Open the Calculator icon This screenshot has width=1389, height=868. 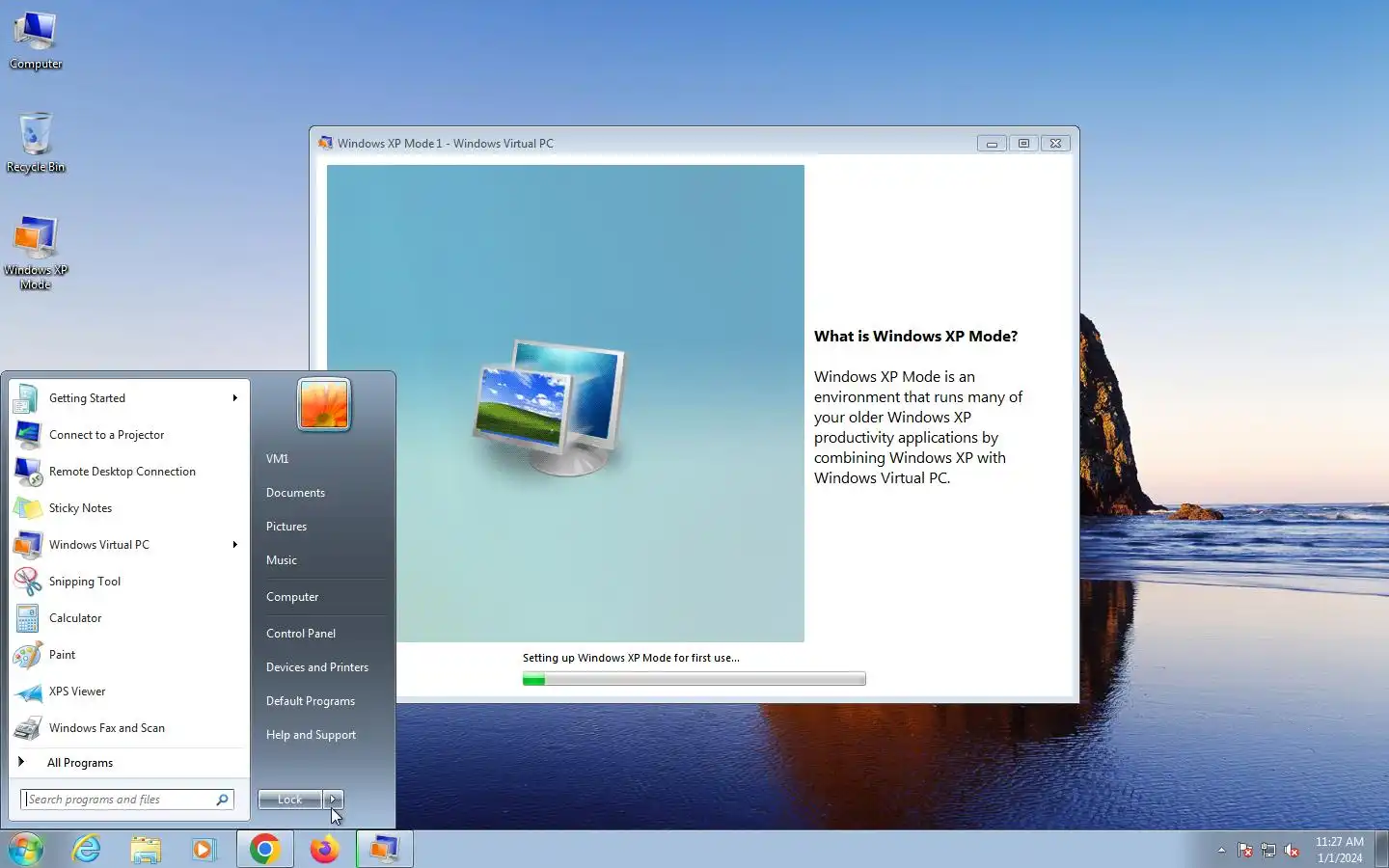pyautogui.click(x=27, y=618)
